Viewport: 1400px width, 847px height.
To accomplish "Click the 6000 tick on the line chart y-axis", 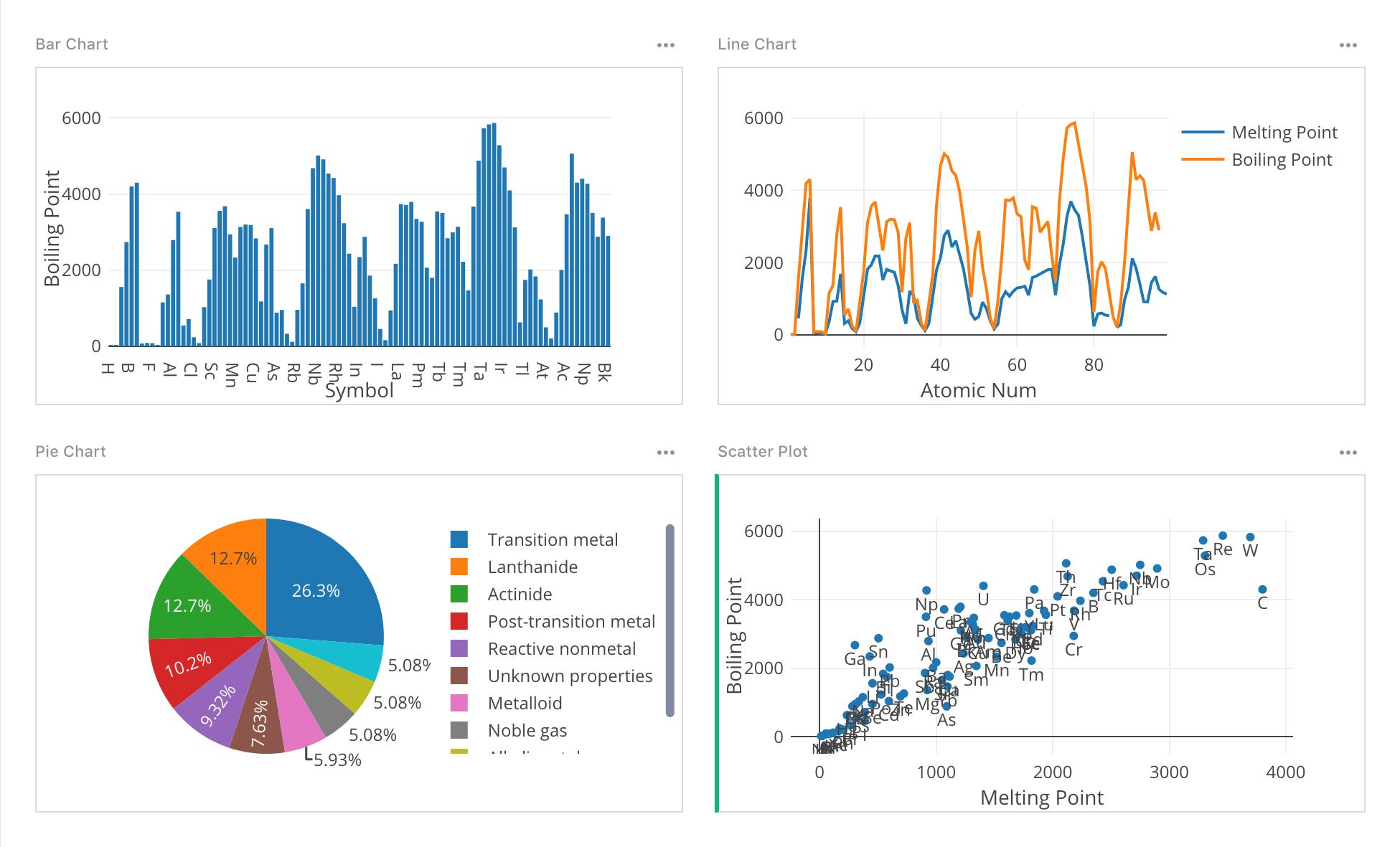I will [x=764, y=118].
